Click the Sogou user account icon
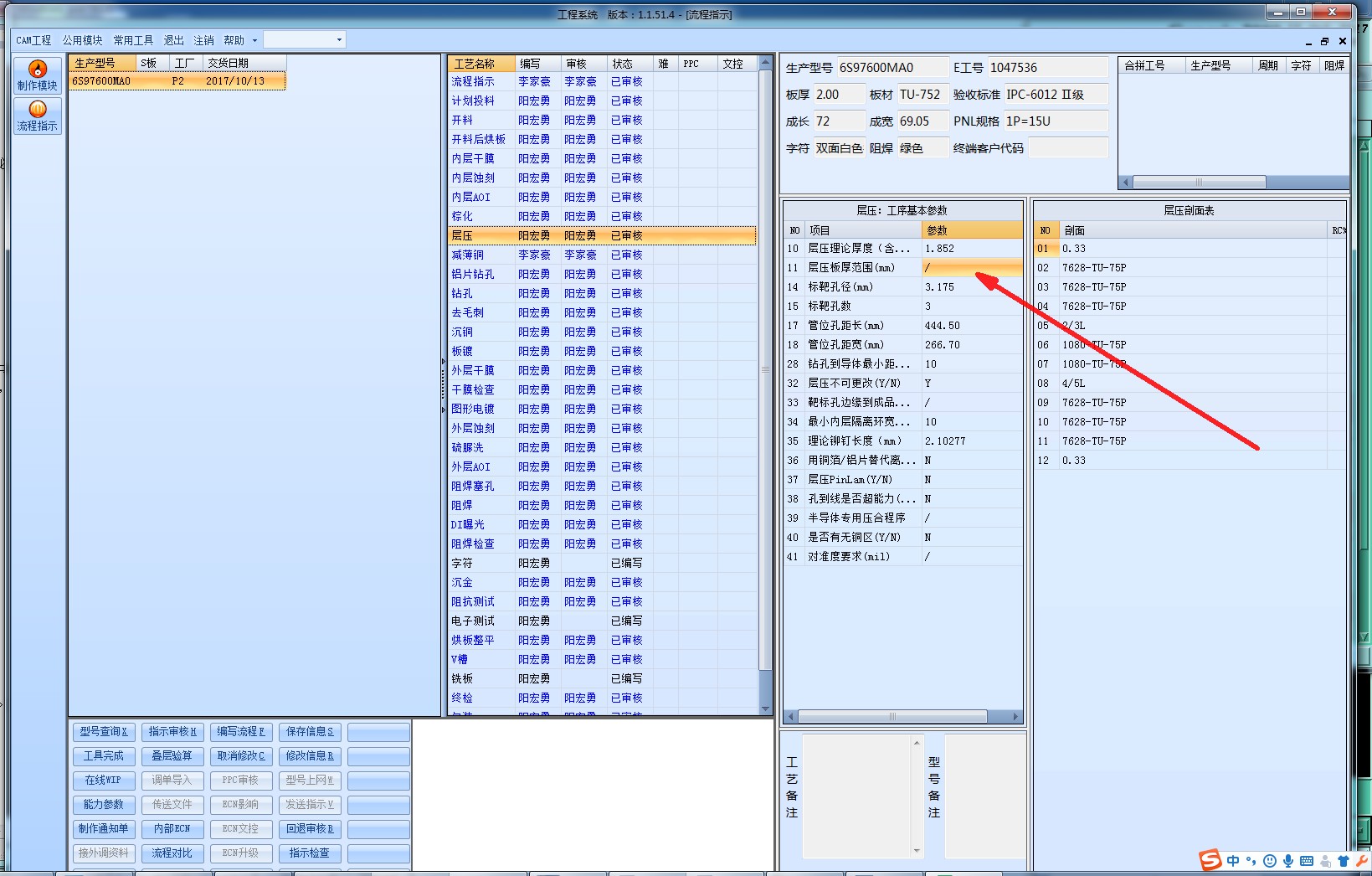This screenshot has height=876, width=1372. coord(1325,861)
